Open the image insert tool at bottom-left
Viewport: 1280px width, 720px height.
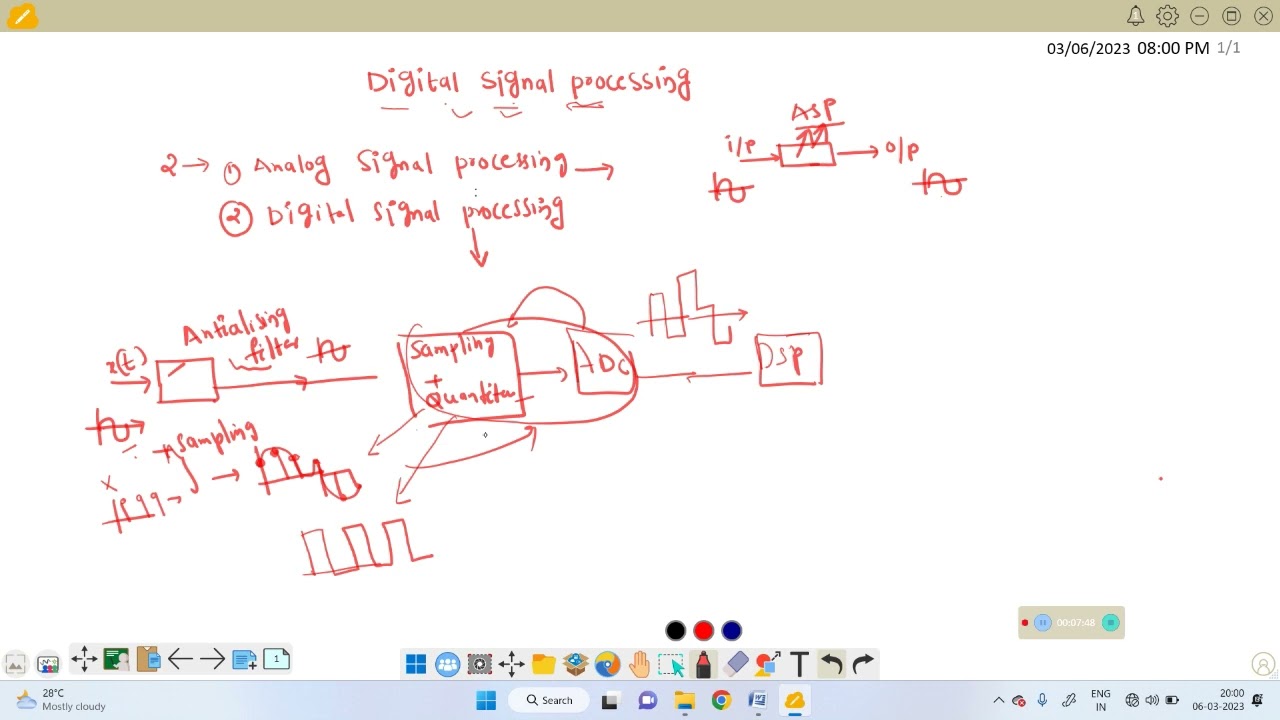click(x=15, y=663)
